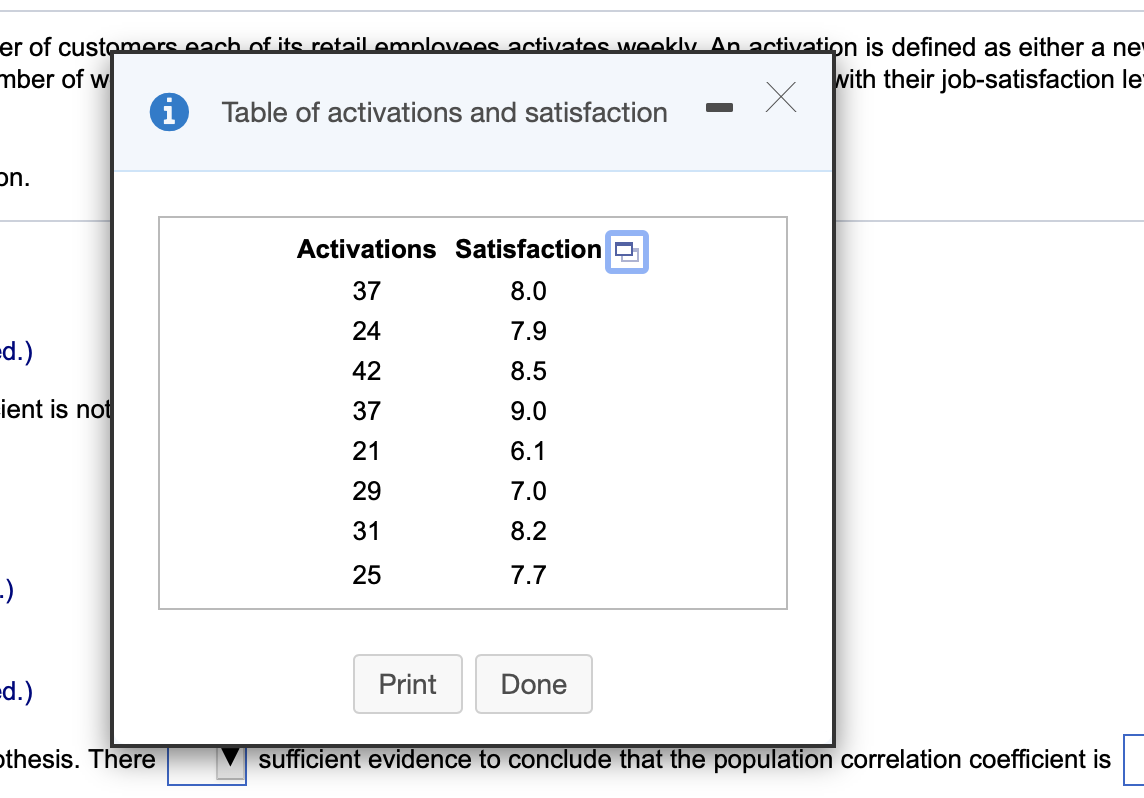This screenshot has height=798, width=1144.
Task: Click the blue info icon in dialog header
Action: pyautogui.click(x=169, y=112)
